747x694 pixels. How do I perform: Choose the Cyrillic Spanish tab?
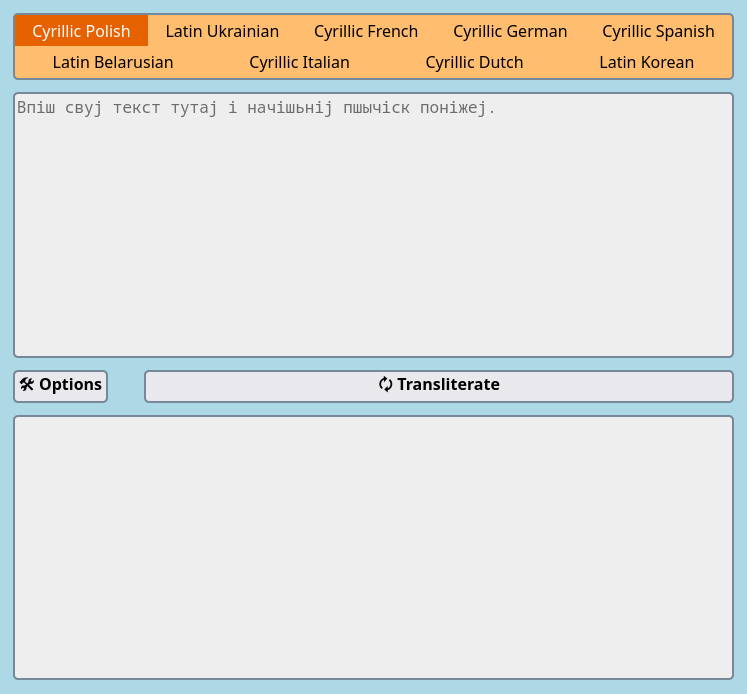(658, 31)
